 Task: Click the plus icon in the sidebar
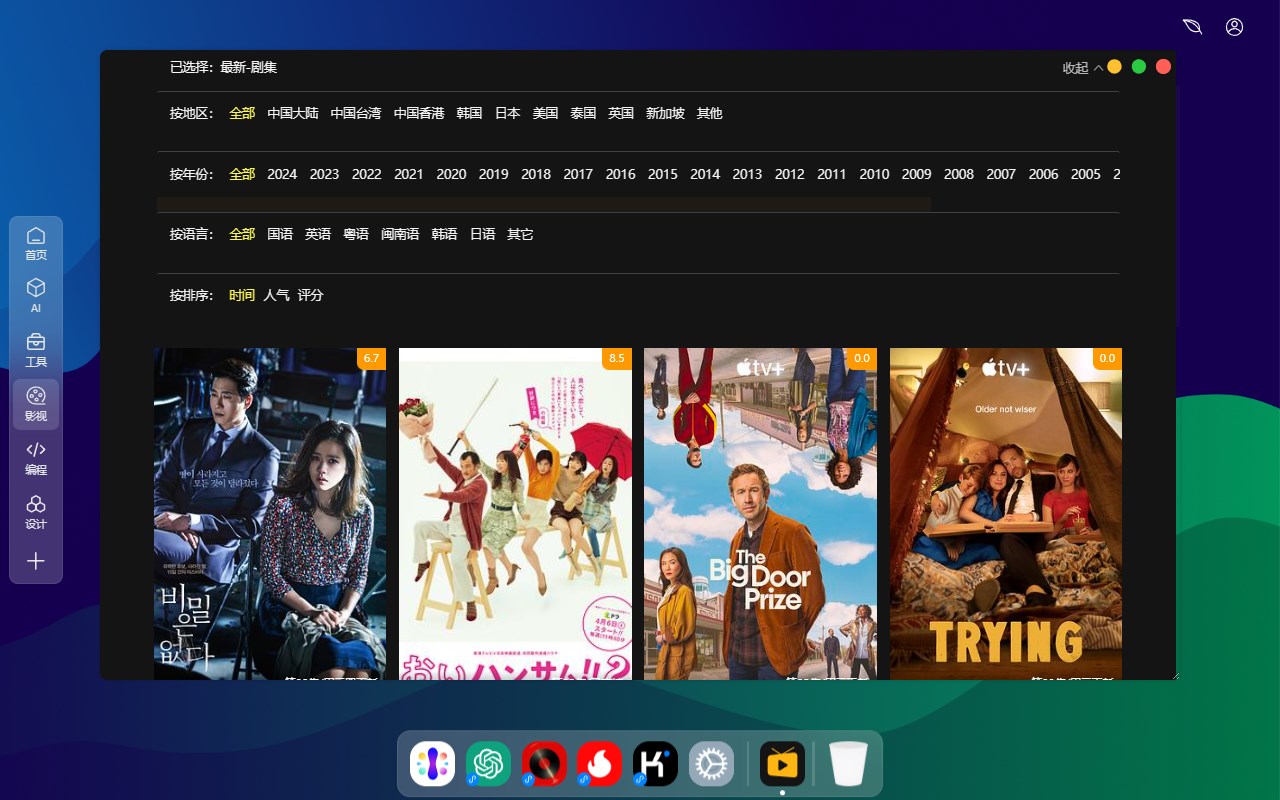[36, 561]
